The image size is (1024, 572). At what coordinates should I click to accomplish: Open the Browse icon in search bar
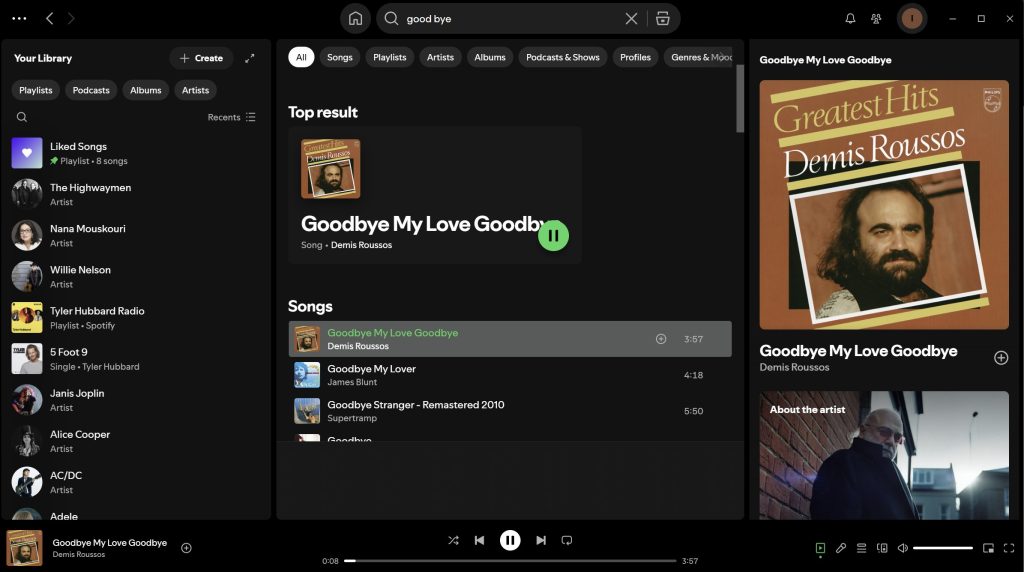(663, 18)
